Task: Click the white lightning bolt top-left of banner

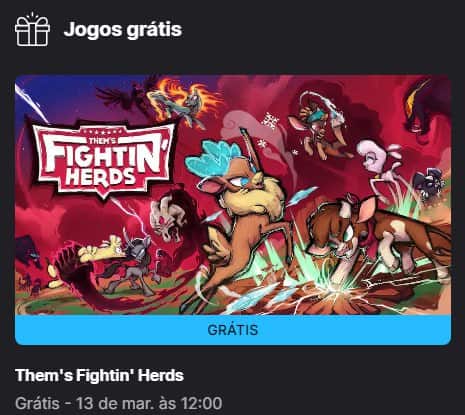Action: click(32, 102)
